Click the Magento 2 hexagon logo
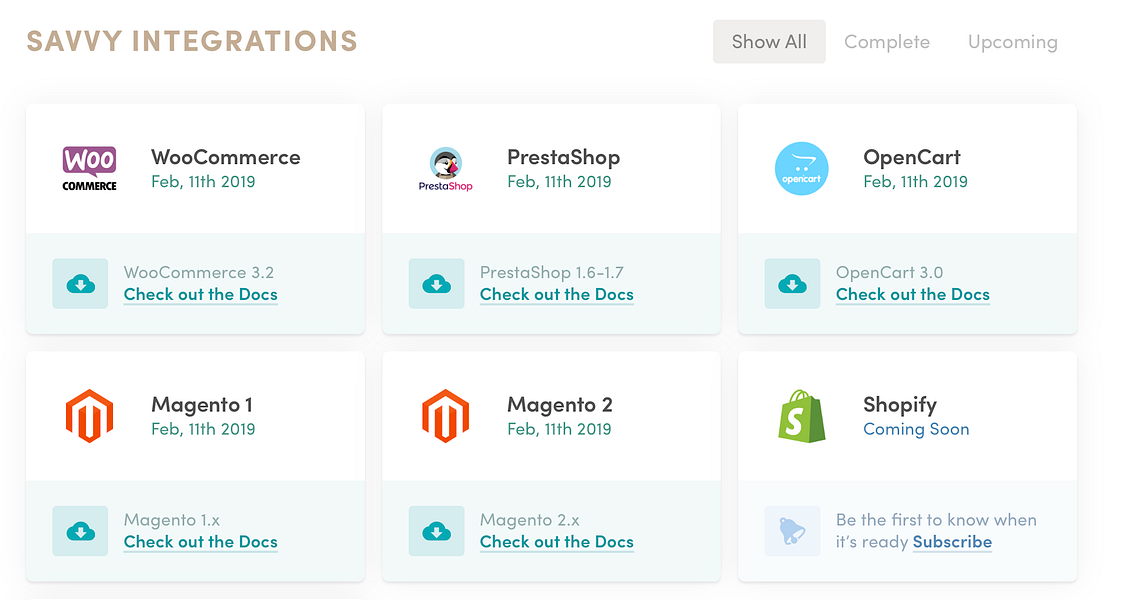This screenshot has width=1136, height=600. [445, 417]
